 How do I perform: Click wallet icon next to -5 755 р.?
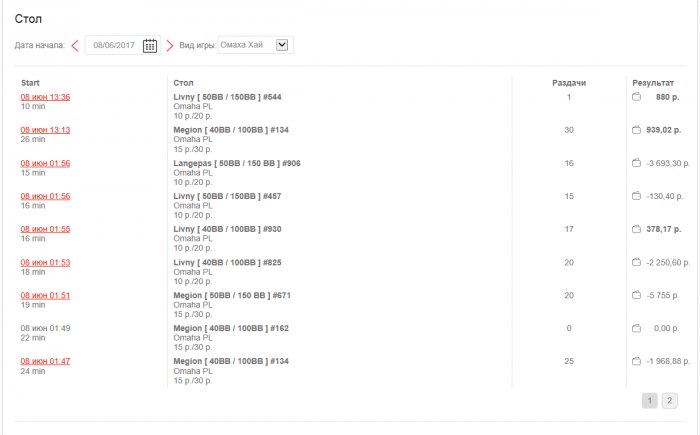tap(636, 295)
